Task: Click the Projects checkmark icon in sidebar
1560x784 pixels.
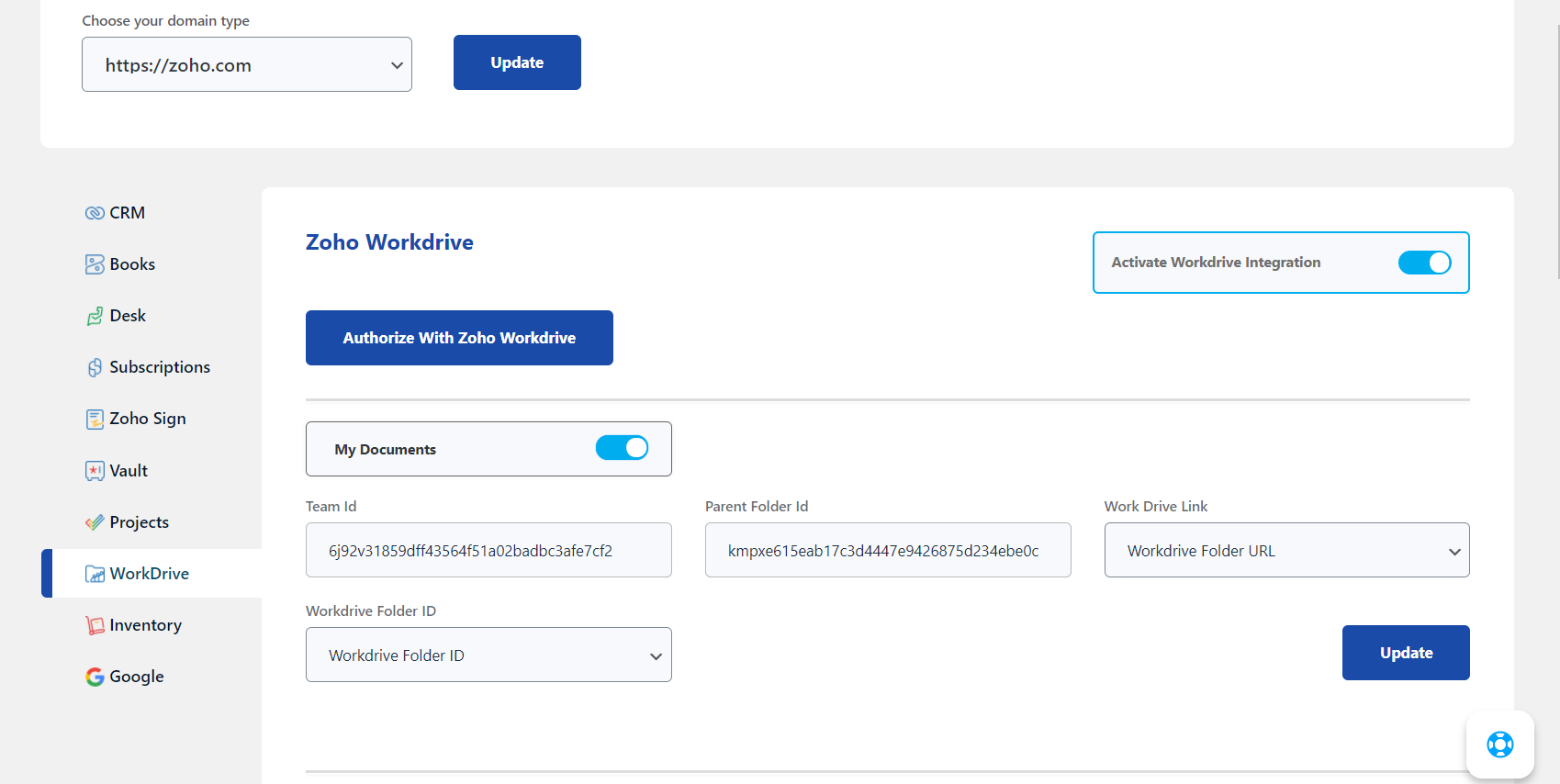Action: click(x=95, y=522)
